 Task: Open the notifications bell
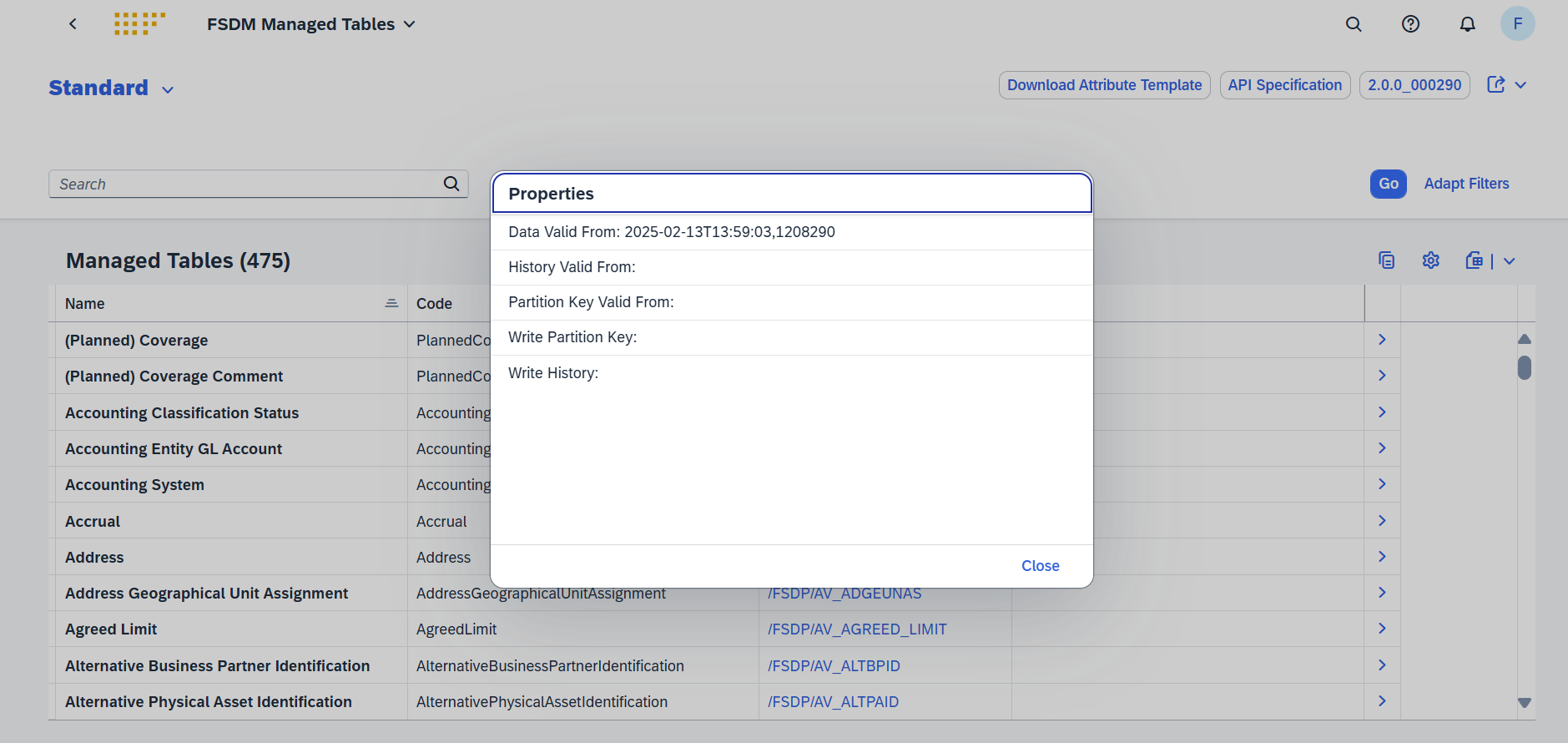click(1467, 24)
